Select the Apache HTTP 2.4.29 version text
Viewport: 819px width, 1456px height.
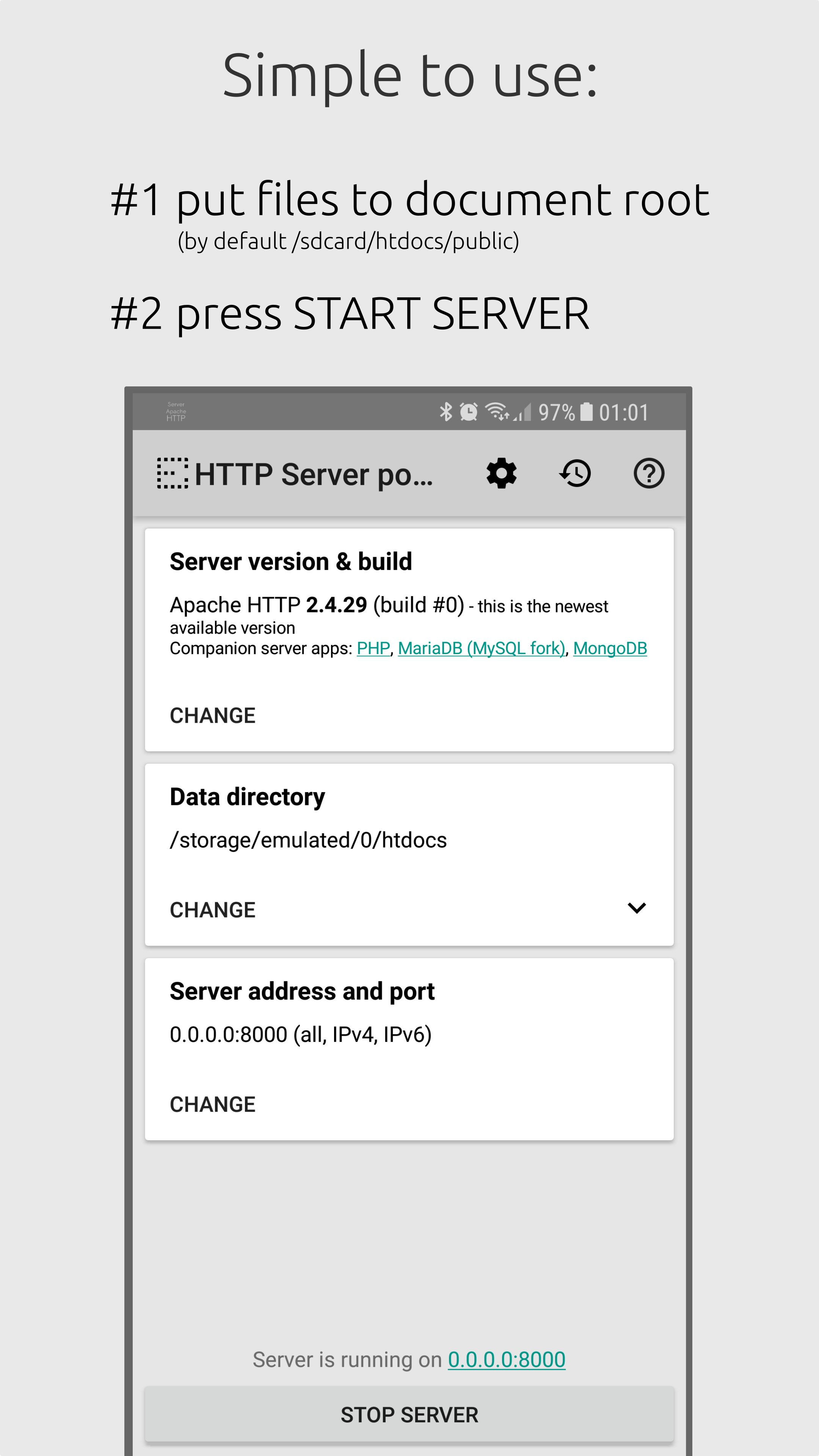(268, 605)
